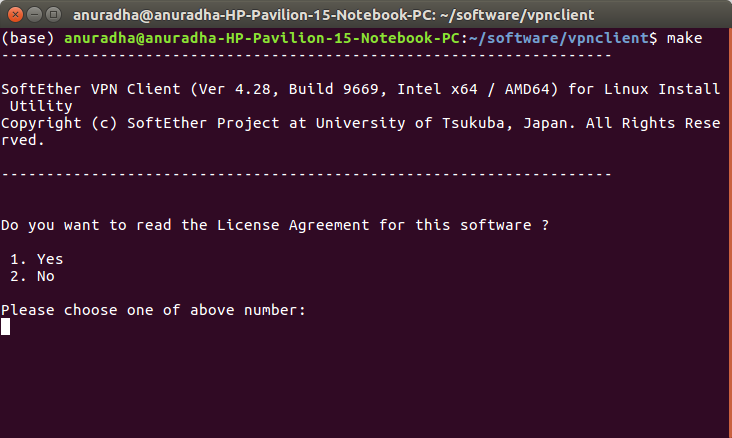
Task: Click the 'Copyright (c) SoftEther Project' line
Action: coord(360,123)
